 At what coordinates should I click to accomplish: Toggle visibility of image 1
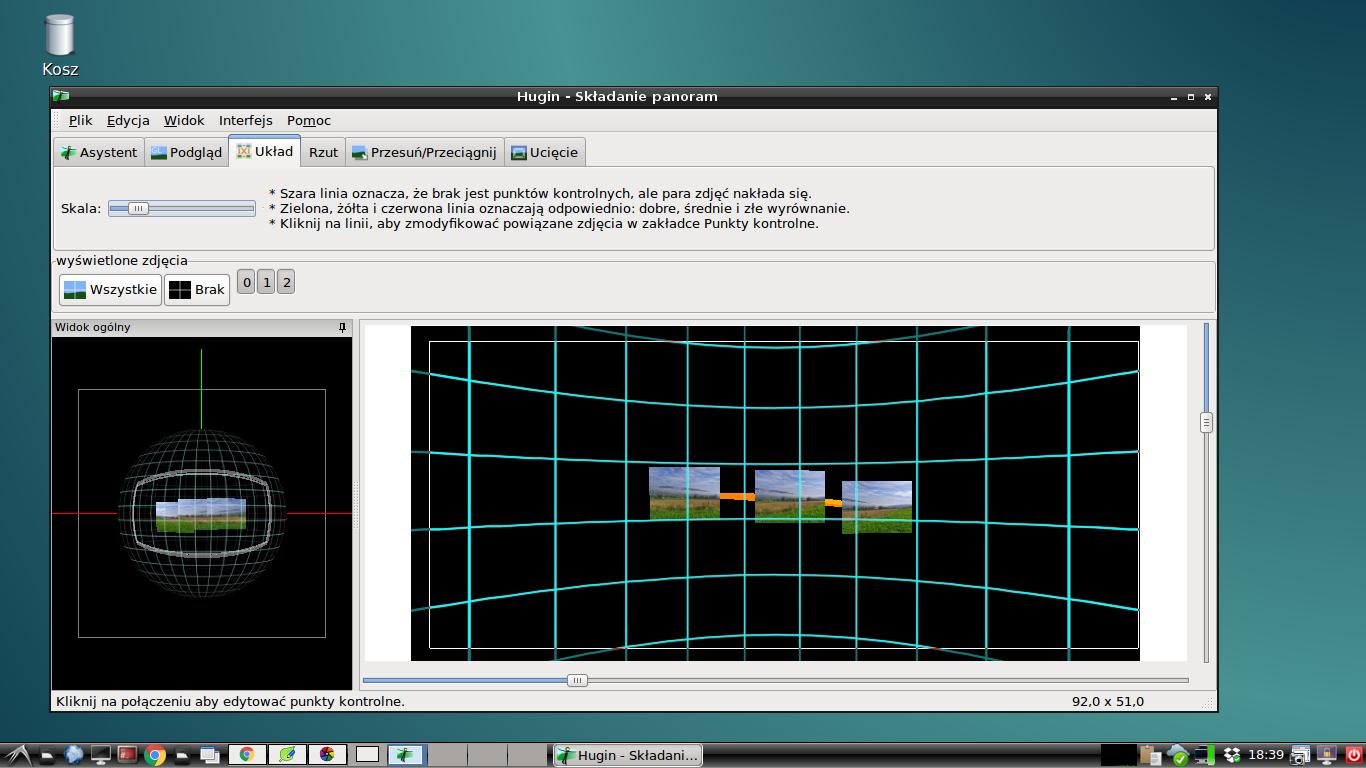click(266, 282)
